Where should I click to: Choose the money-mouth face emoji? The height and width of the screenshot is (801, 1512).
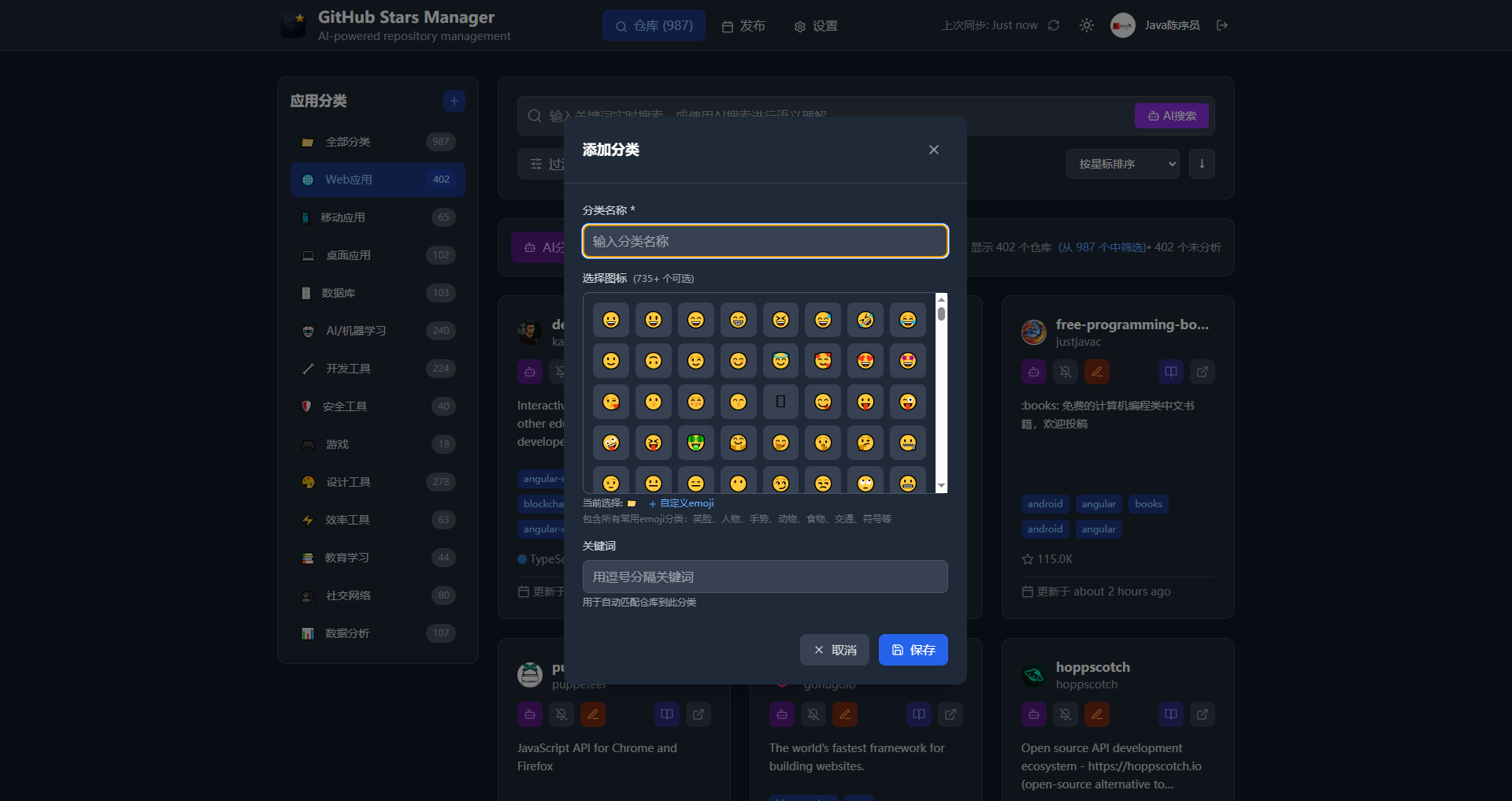[695, 443]
